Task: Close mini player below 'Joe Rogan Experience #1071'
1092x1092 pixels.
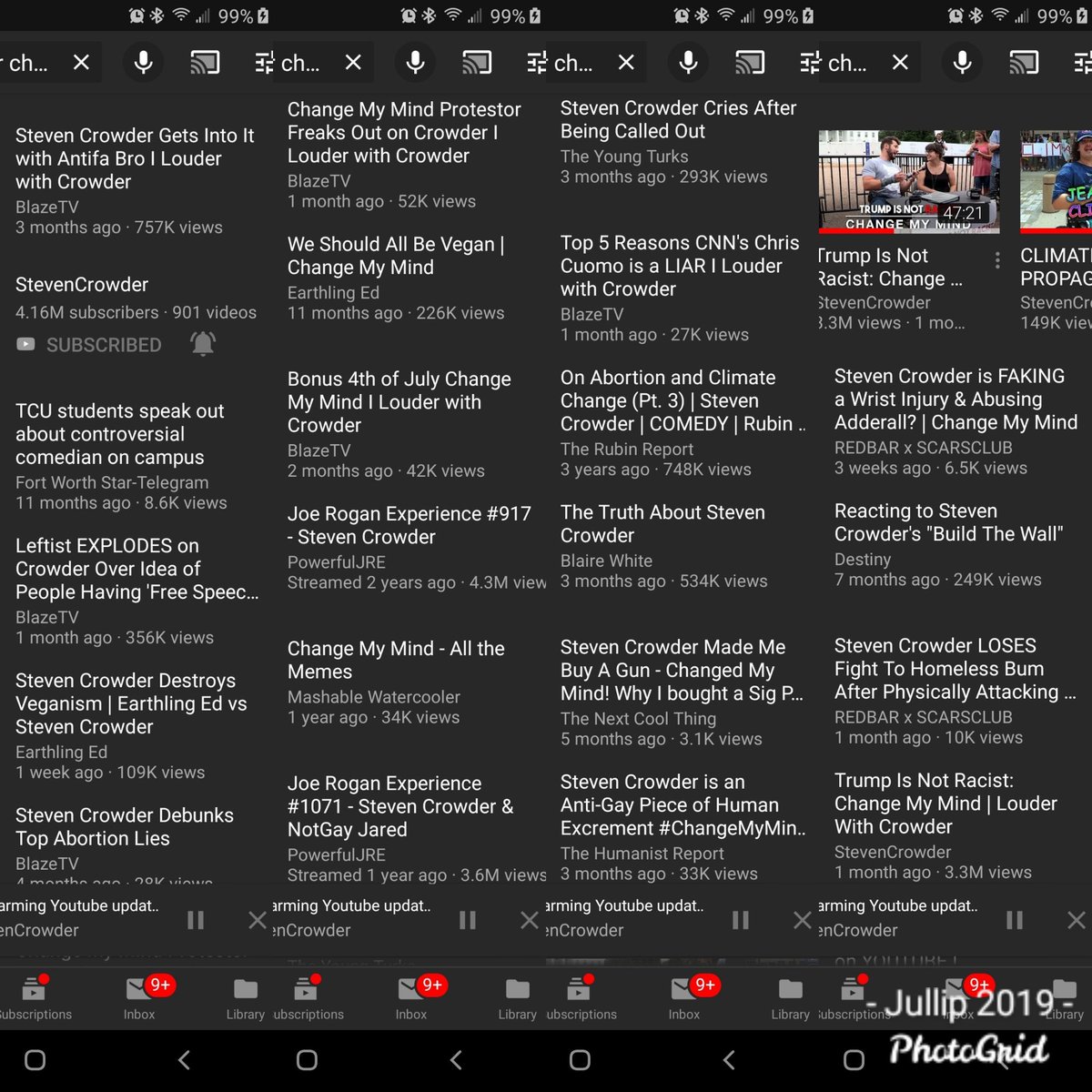Action: (529, 920)
